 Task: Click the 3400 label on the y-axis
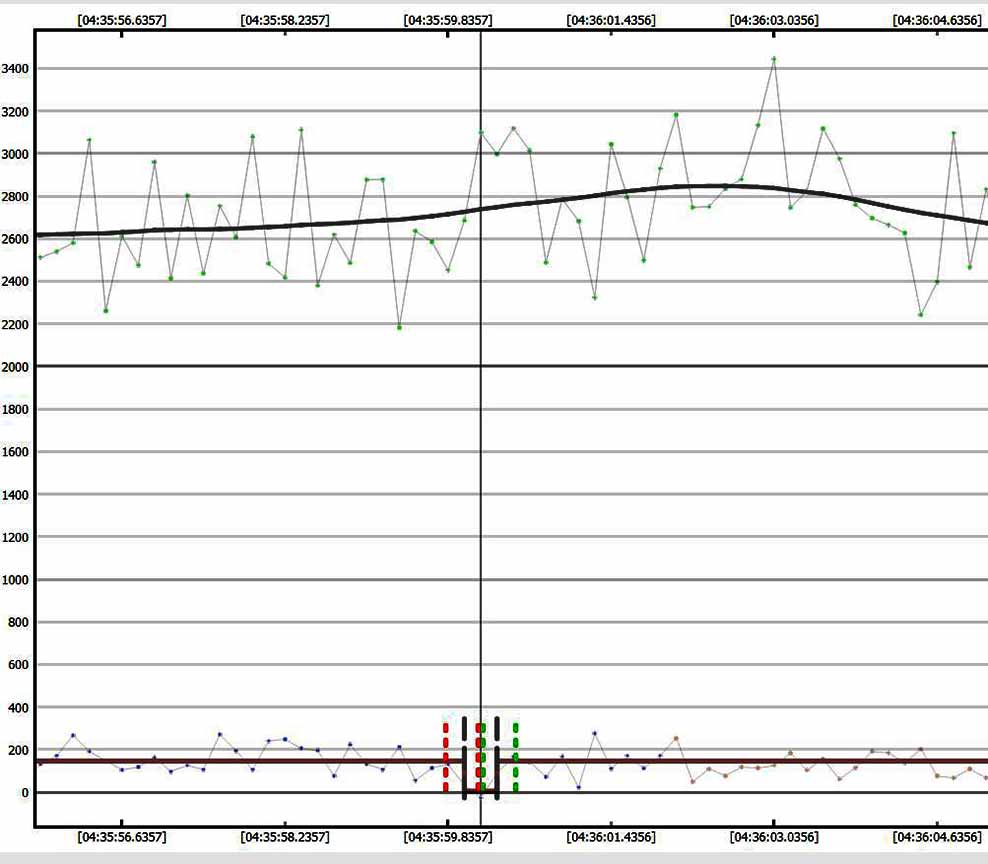coord(14,69)
